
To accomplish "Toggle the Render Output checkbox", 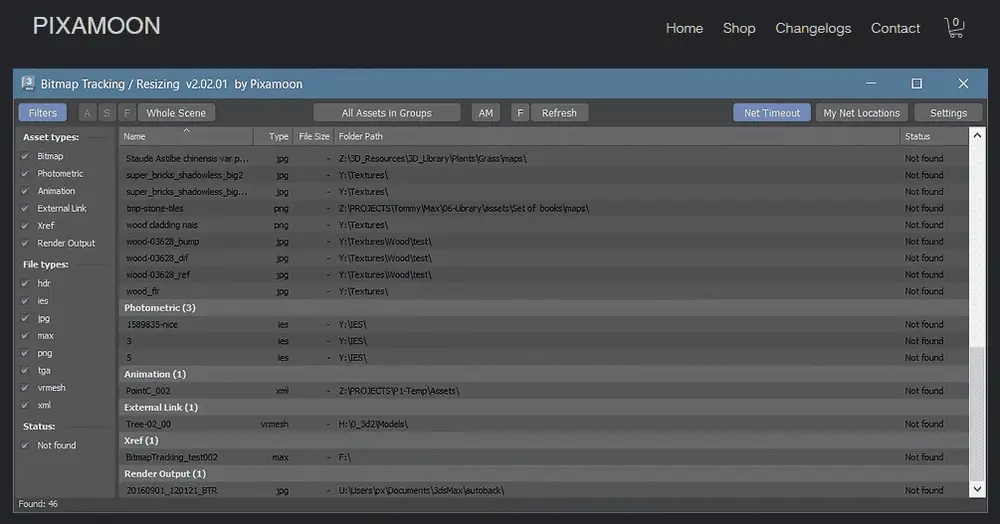I will click(25, 243).
